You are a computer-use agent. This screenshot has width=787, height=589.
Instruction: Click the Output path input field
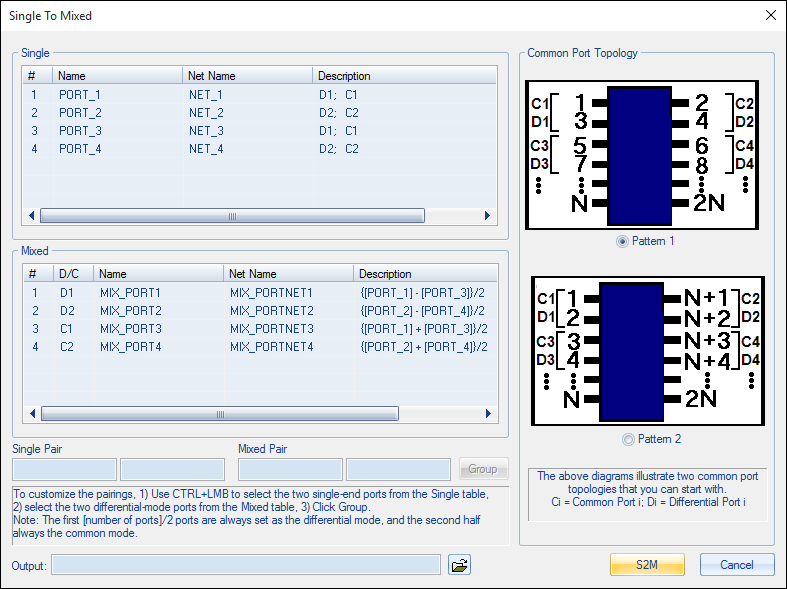246,565
